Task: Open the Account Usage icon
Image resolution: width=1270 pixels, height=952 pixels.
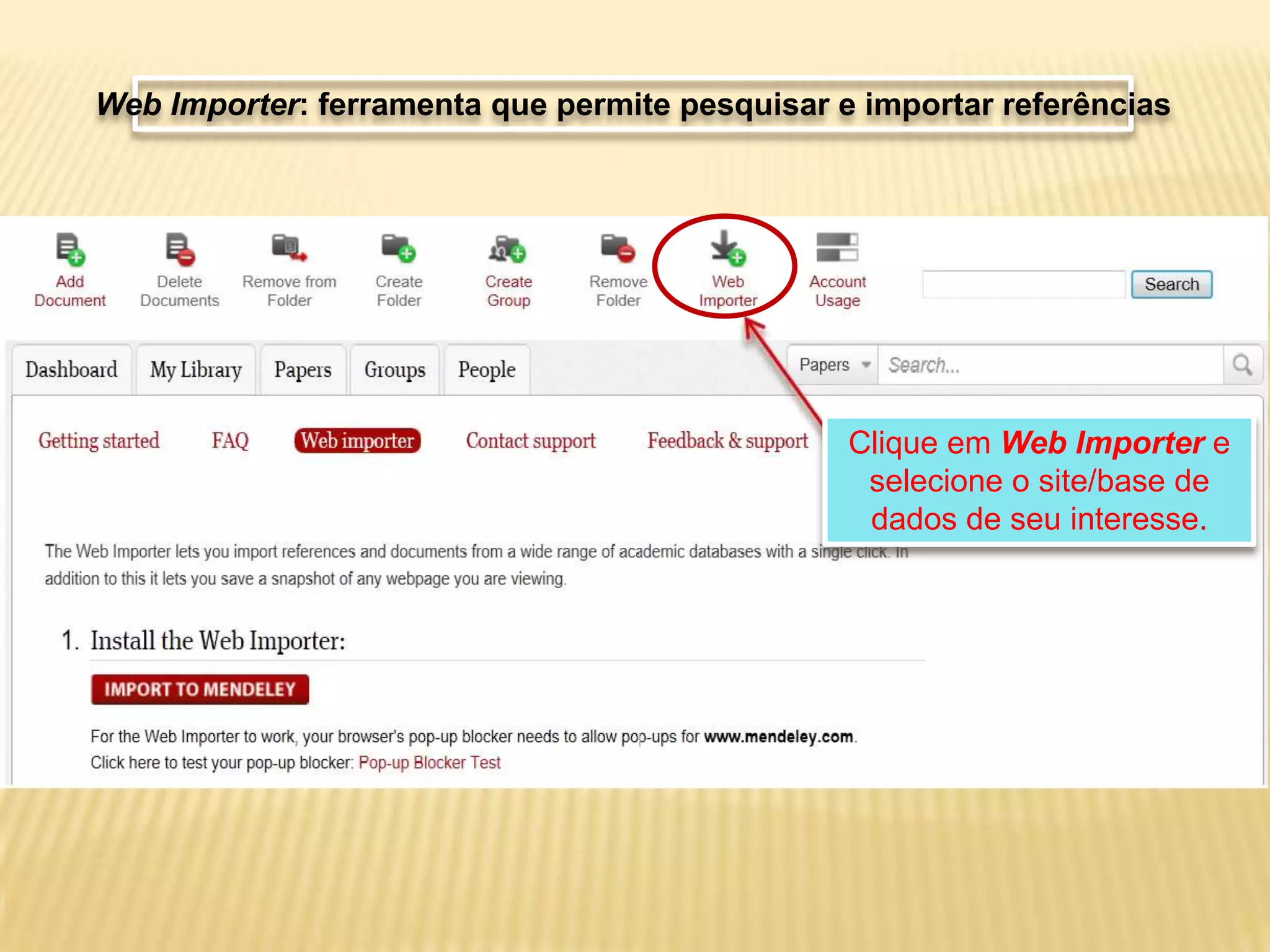Action: tap(837, 247)
